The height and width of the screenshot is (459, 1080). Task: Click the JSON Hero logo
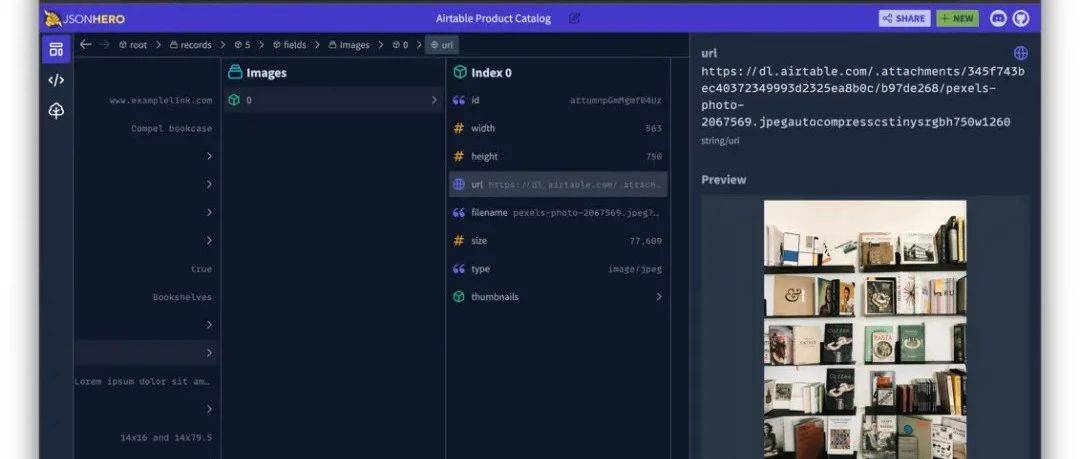tap(85, 19)
